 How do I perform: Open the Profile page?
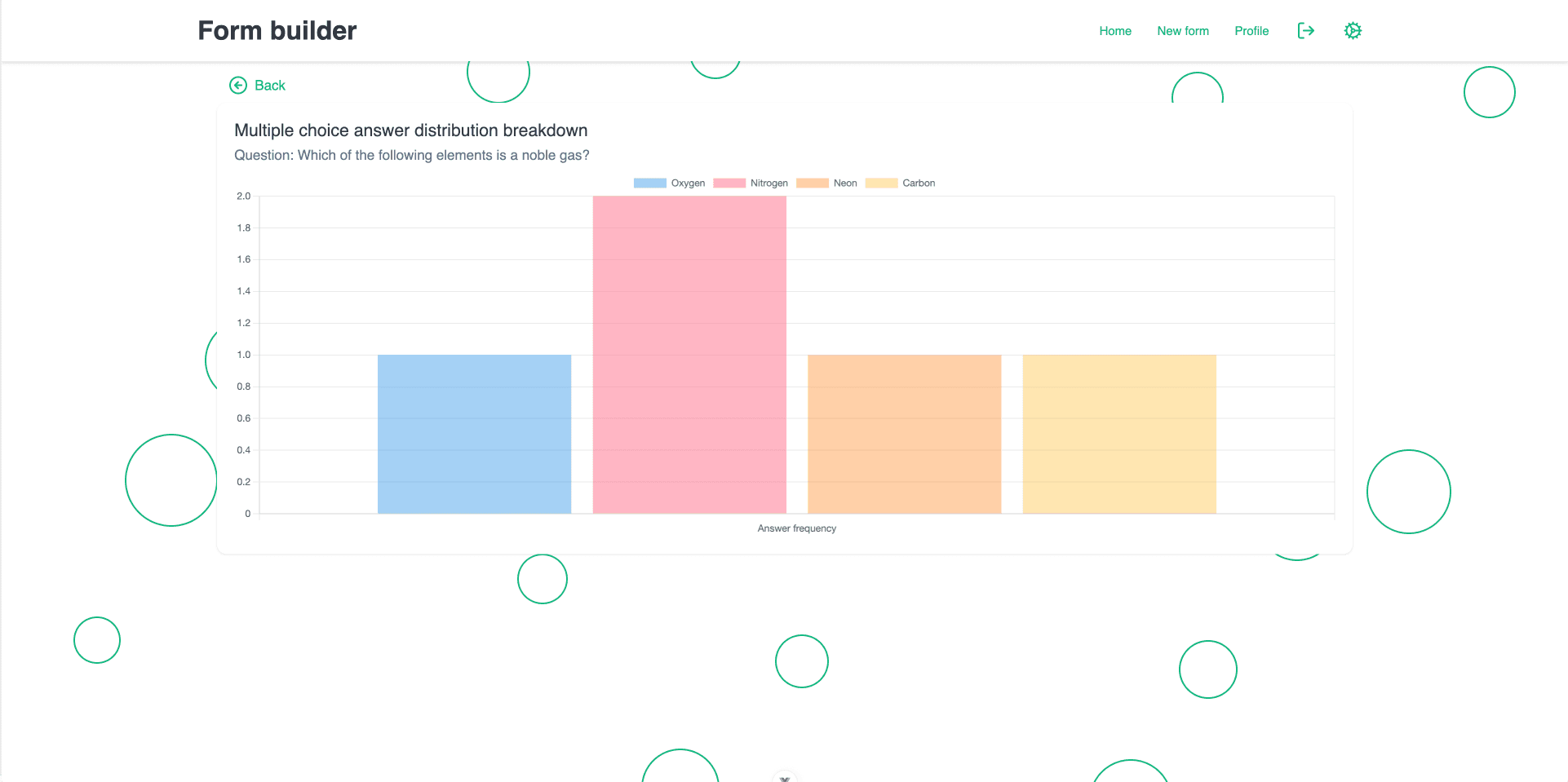coord(1251,31)
